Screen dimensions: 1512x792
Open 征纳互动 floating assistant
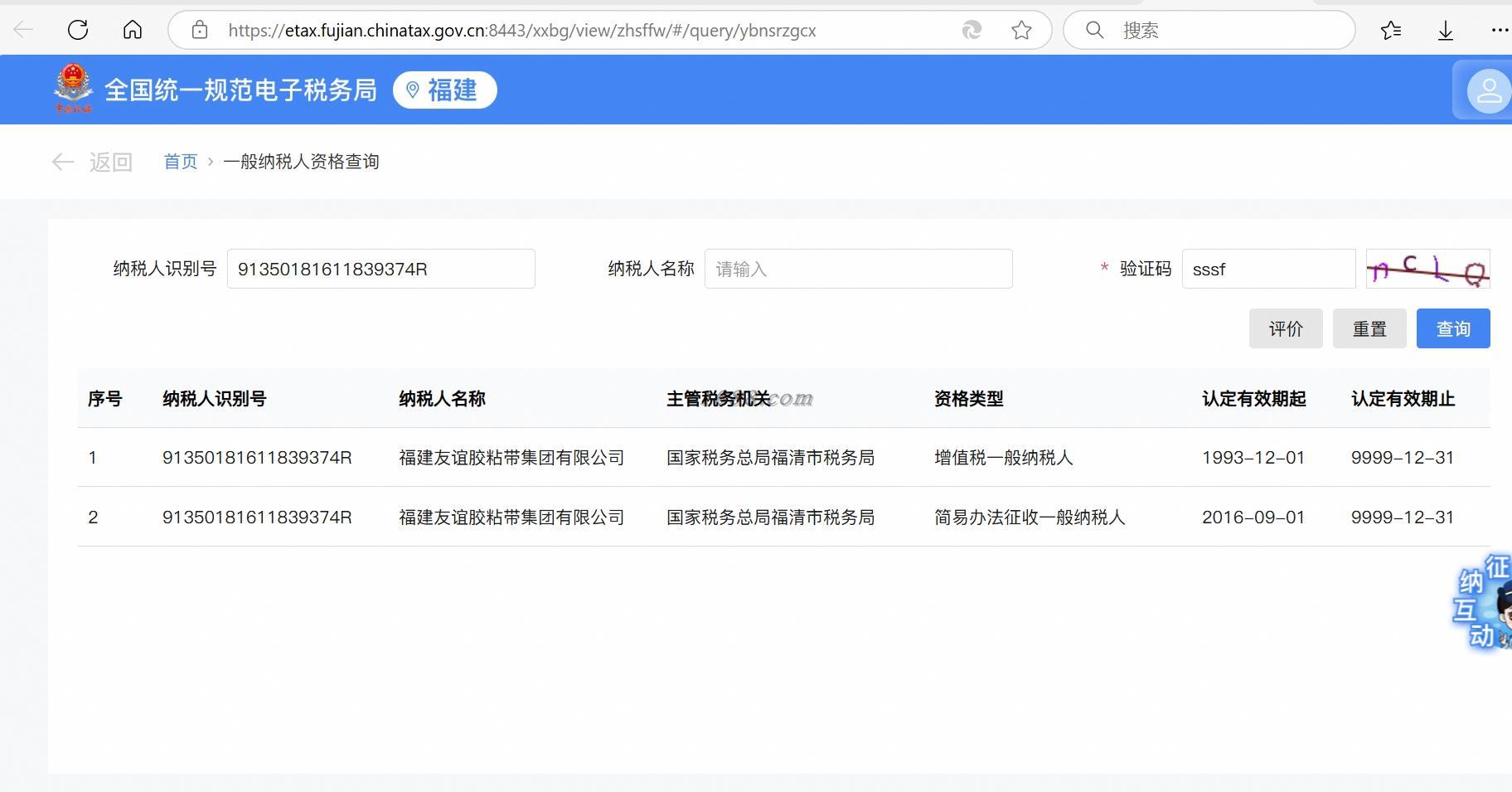[1484, 603]
